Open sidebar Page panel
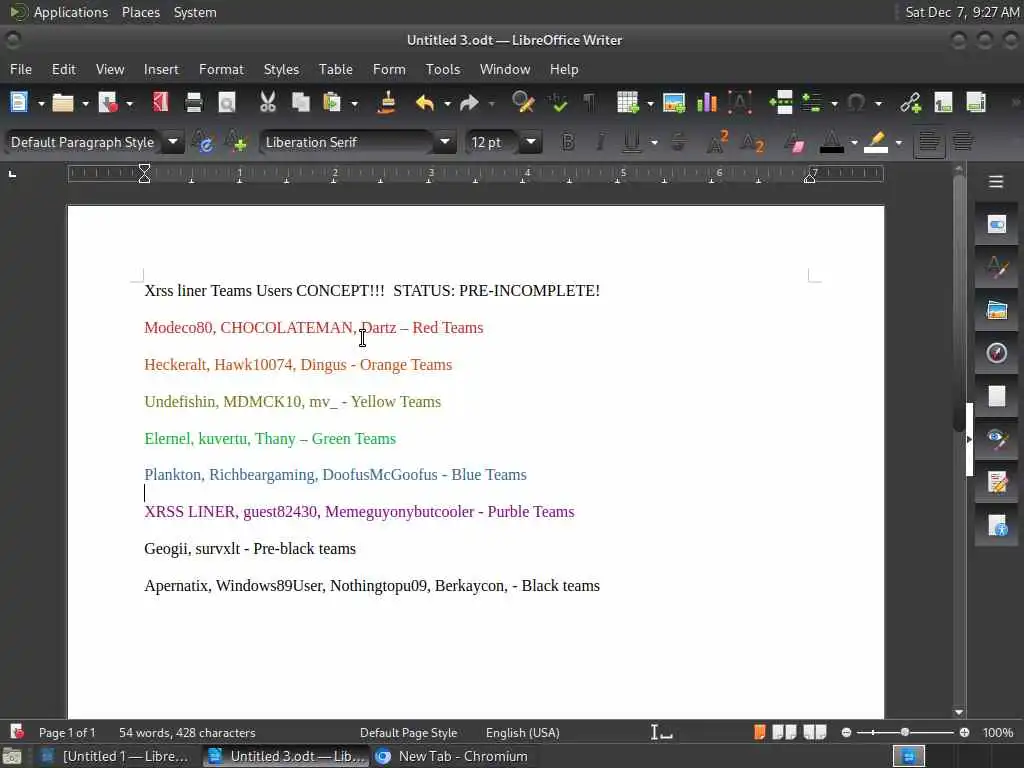The height and width of the screenshot is (768, 1024). click(x=997, y=396)
